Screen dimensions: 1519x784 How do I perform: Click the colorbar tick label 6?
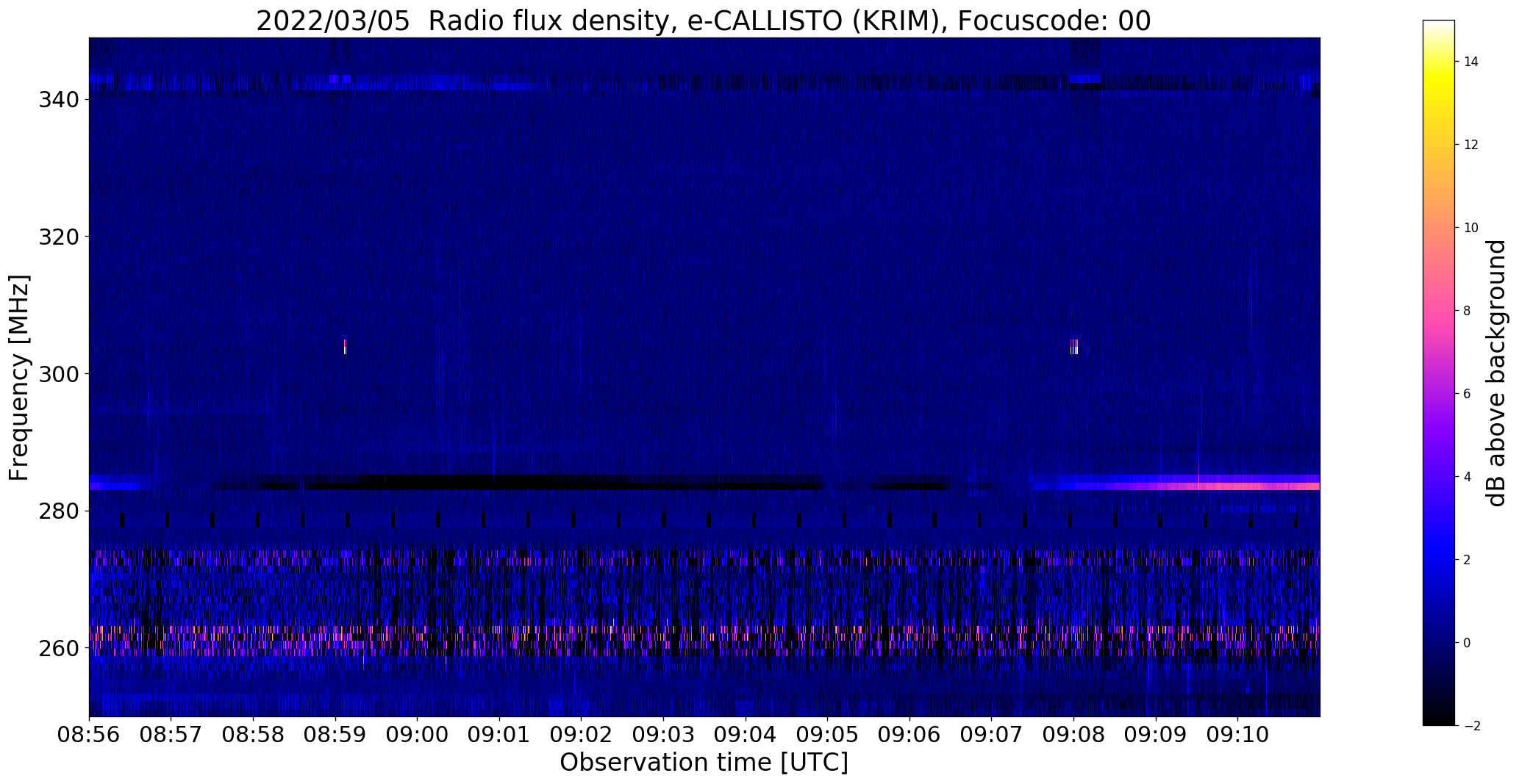pyautogui.click(x=1468, y=394)
